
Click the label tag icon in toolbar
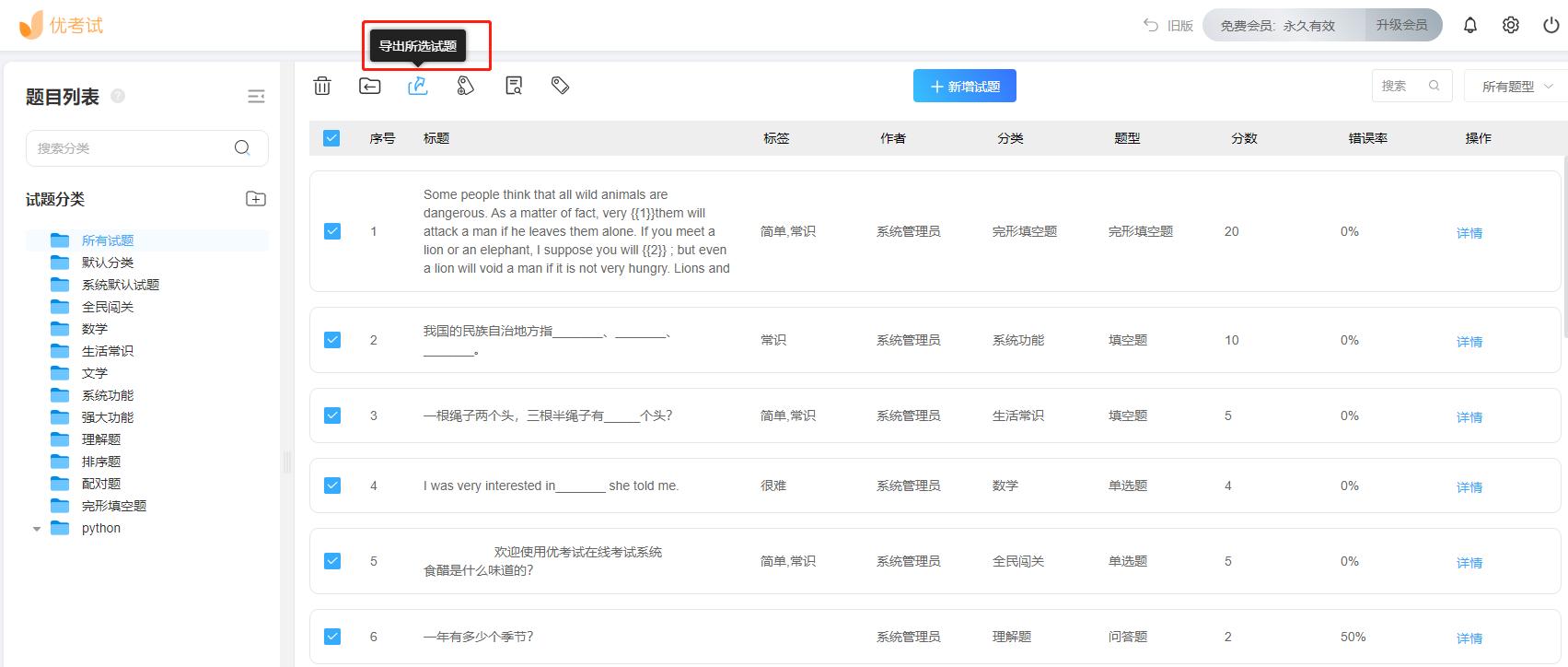560,86
